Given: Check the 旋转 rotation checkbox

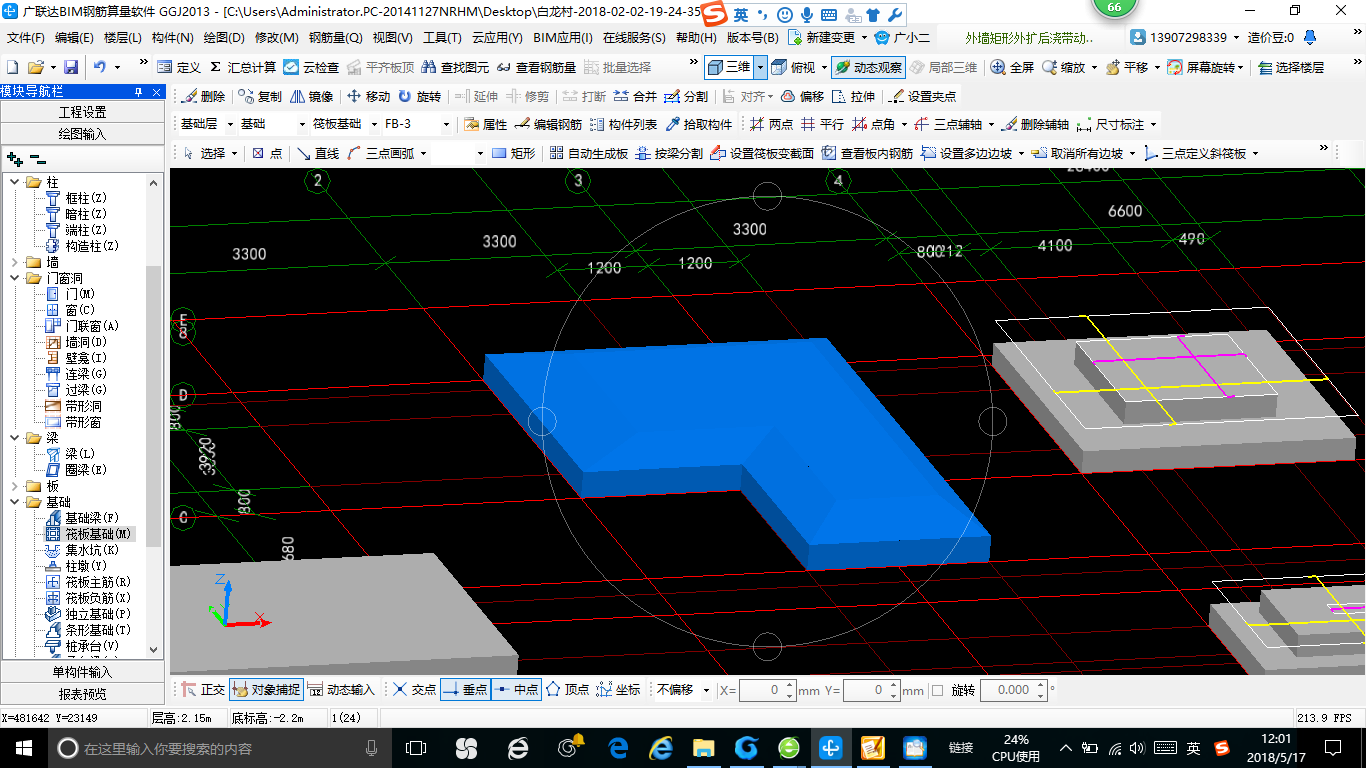Looking at the screenshot, I should click(937, 690).
